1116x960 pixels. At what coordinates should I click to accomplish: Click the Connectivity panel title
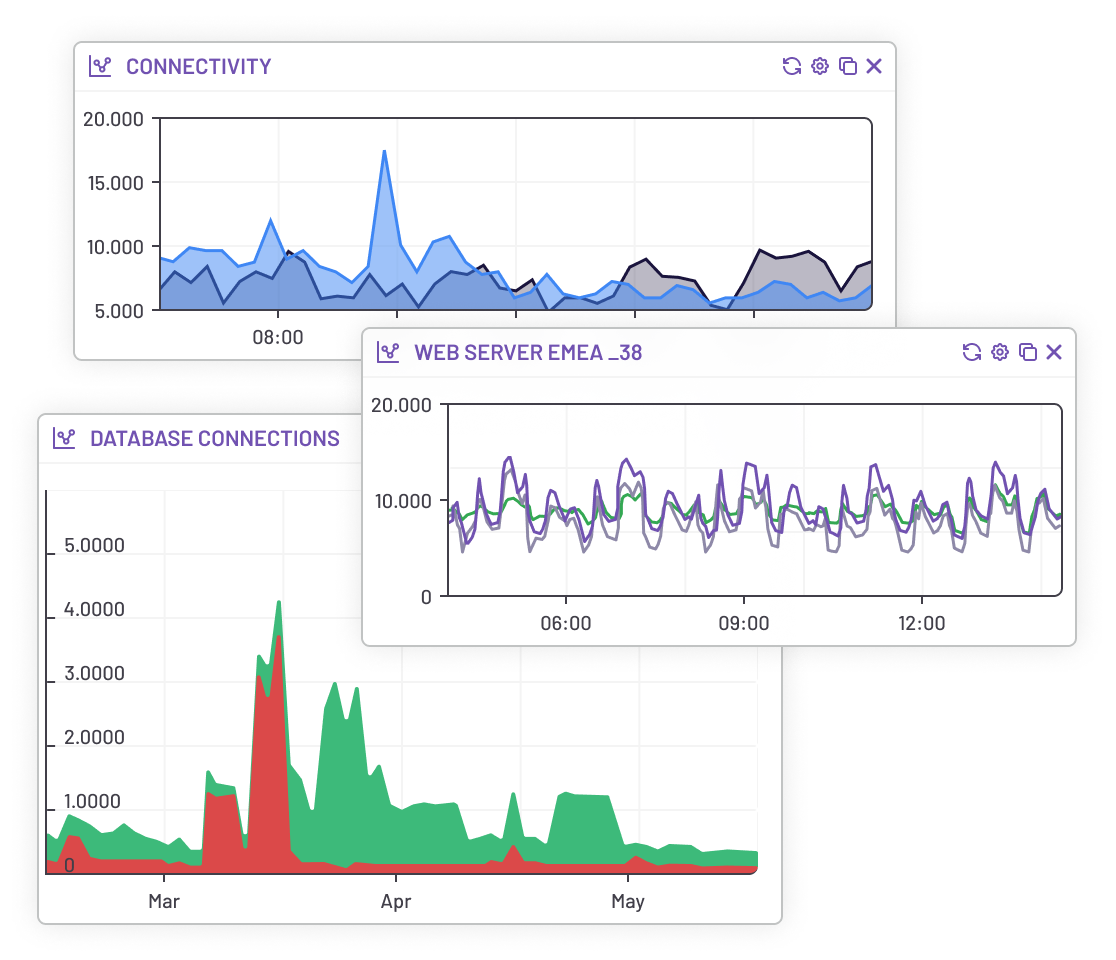[x=198, y=67]
